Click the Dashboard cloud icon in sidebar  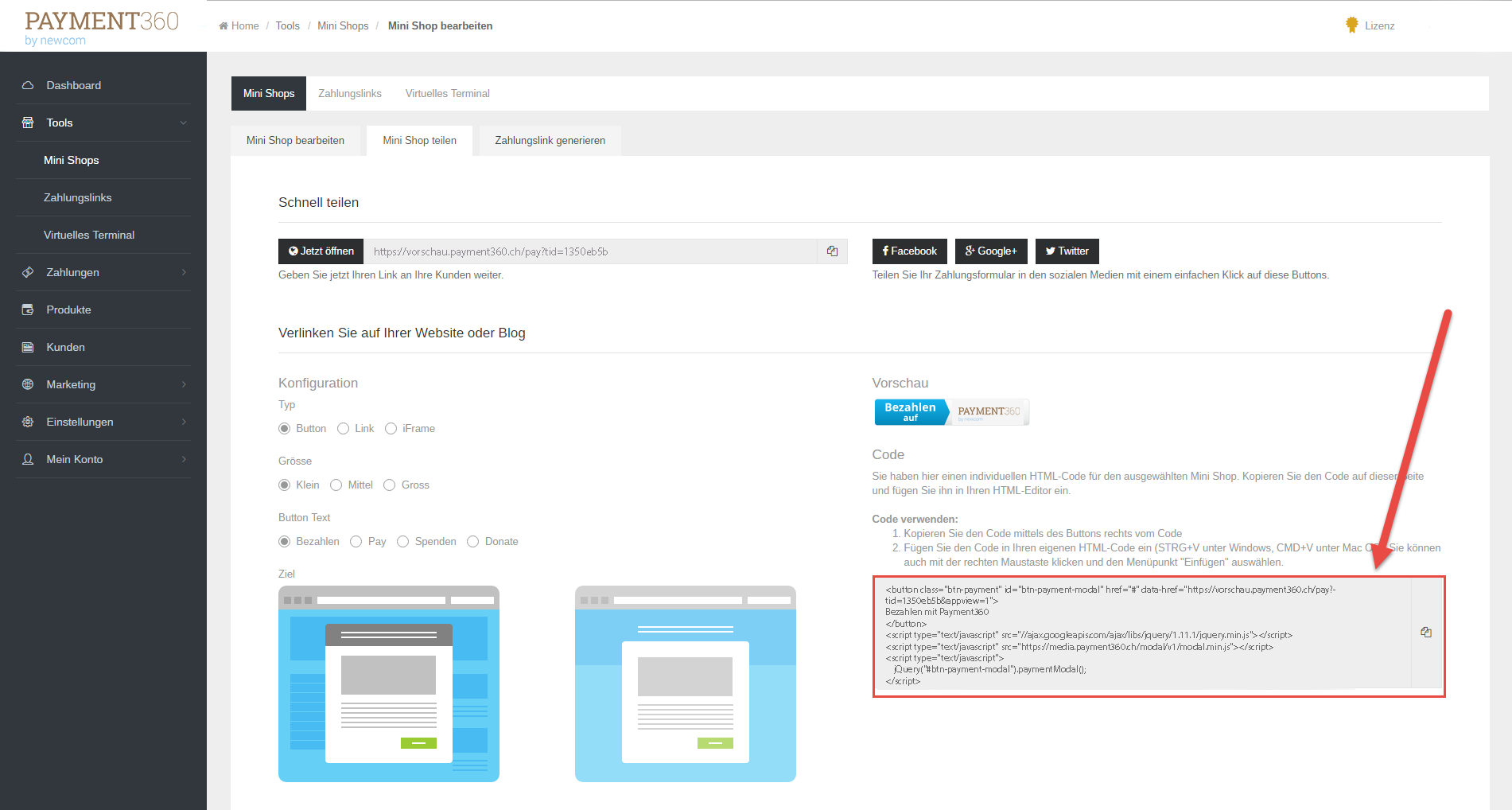coord(28,85)
